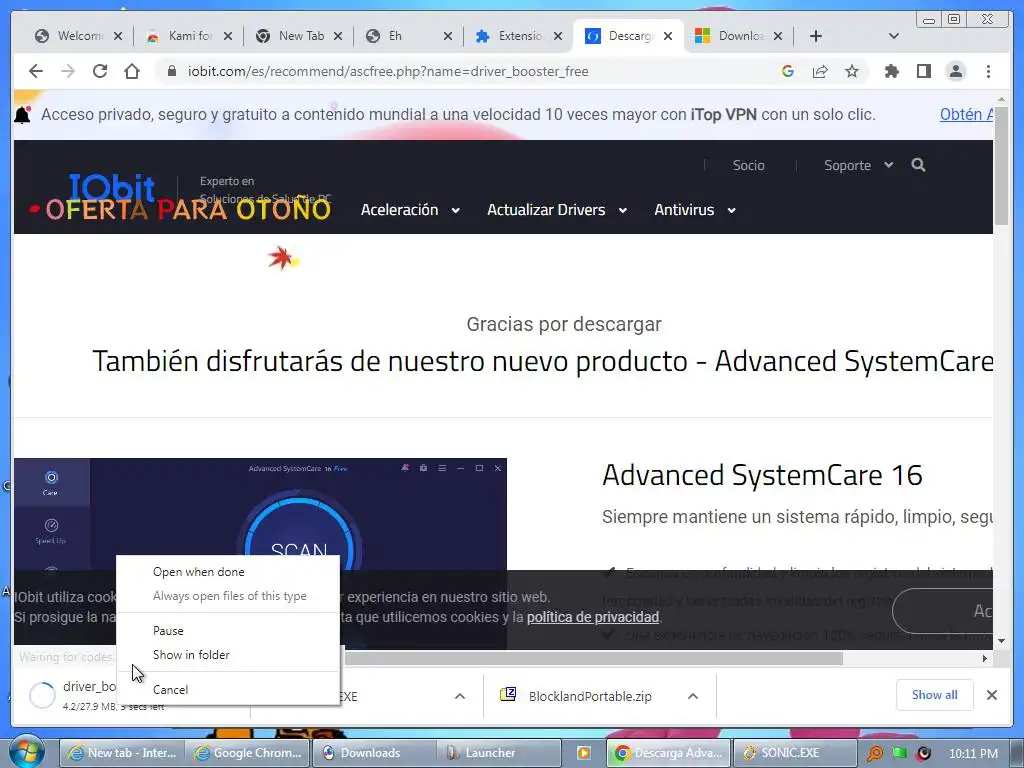The image size is (1024, 768).
Task: Toggle the browser side panel
Action: tap(923, 71)
